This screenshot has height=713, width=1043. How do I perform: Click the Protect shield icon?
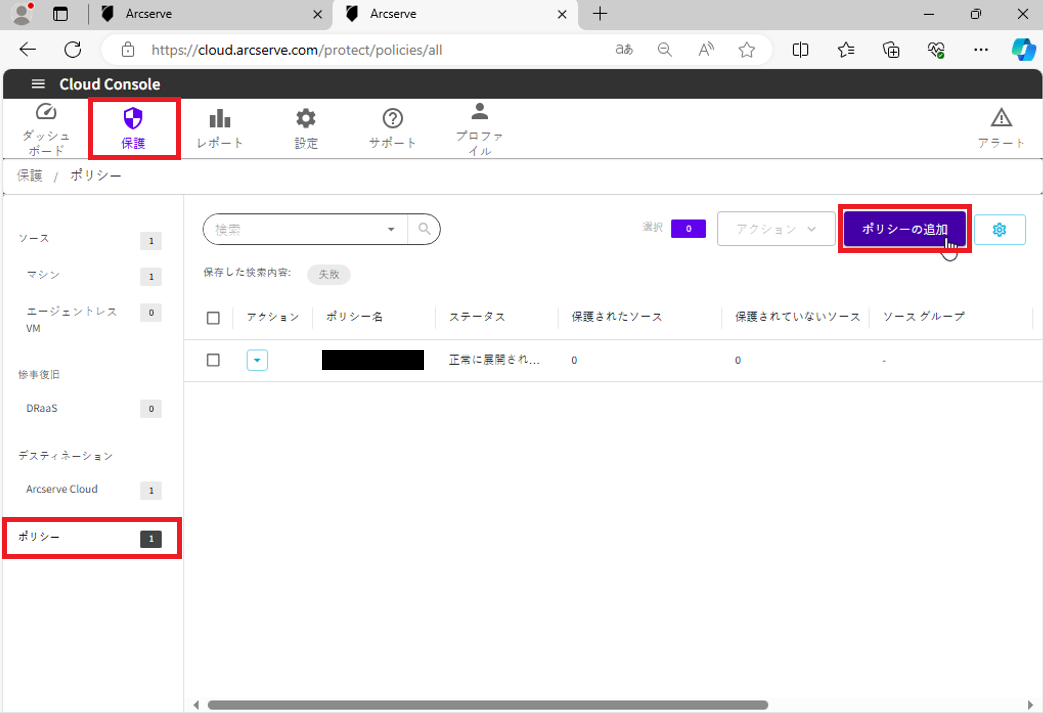tap(133, 119)
